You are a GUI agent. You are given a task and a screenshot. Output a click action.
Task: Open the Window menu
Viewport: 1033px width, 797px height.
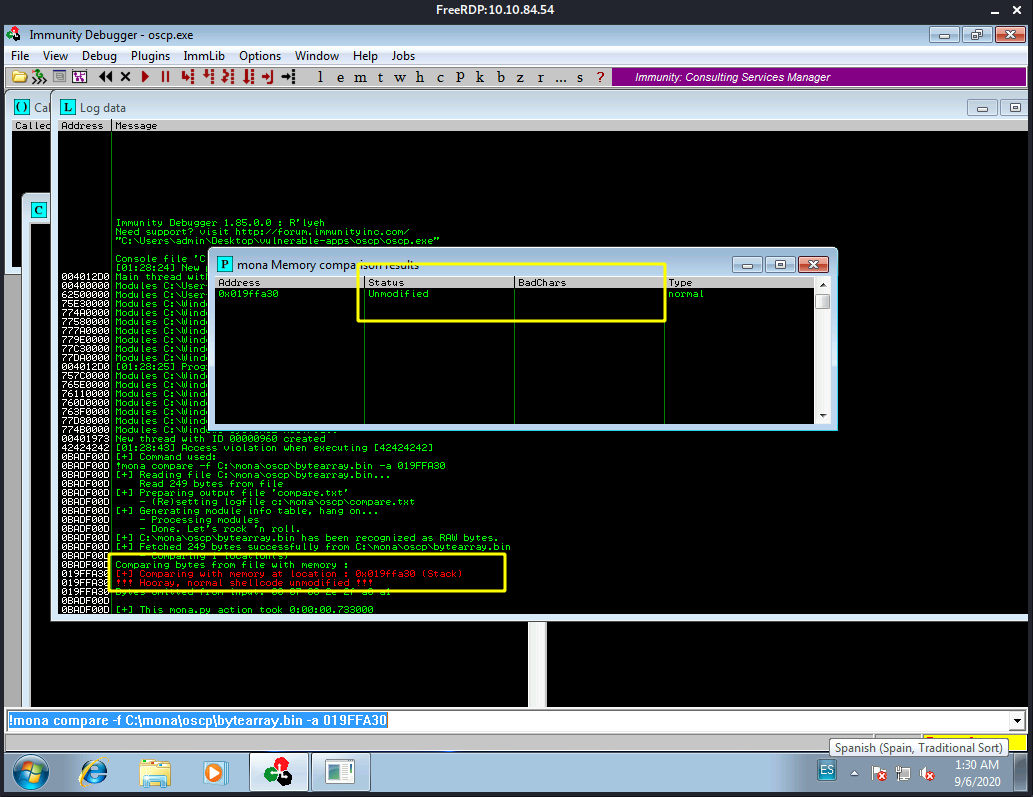[x=317, y=56]
